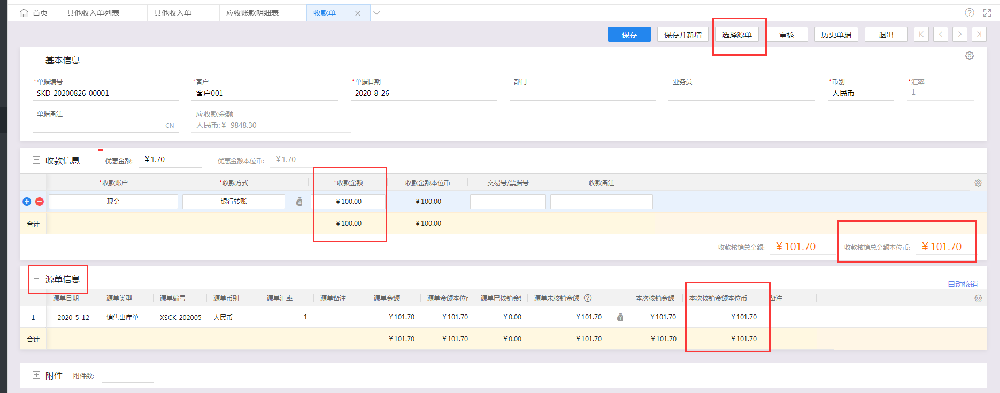Jump to the first record navigation arrow
This screenshot has width=1000, height=393.
pos(921,35)
